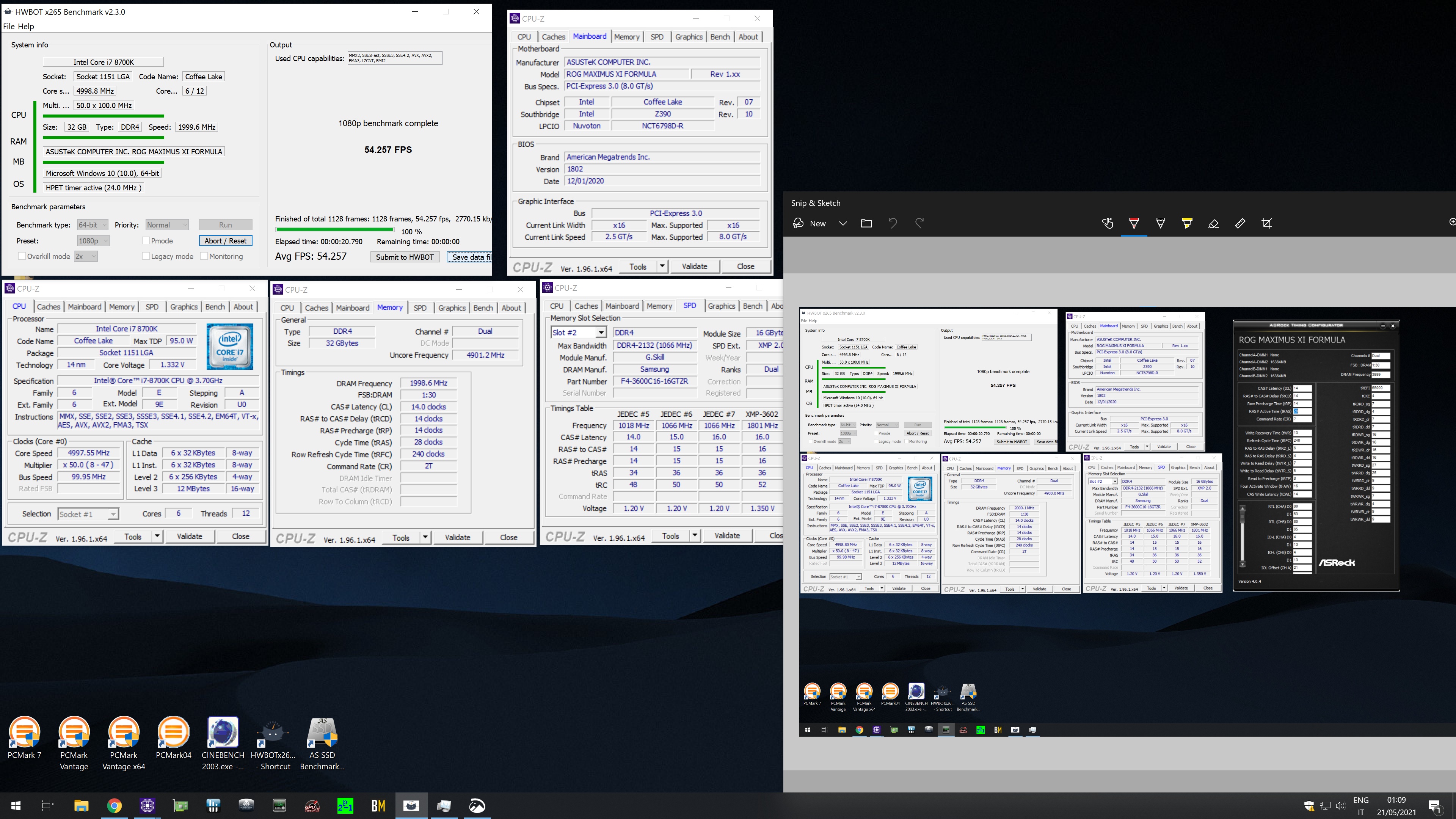Click the undo arrow in Snip & Sketch
The width and height of the screenshot is (1456, 819).
pos(893,223)
